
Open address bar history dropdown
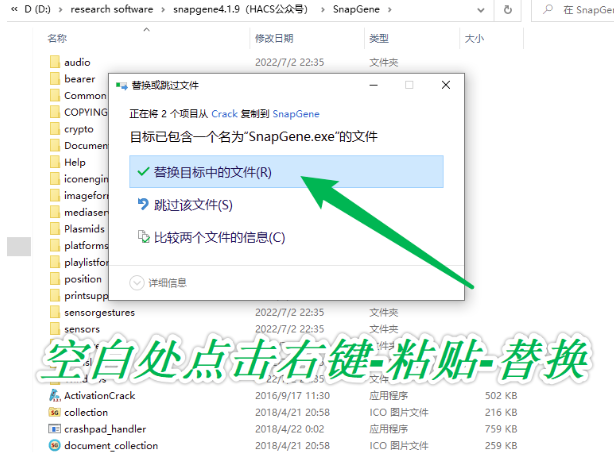481,10
